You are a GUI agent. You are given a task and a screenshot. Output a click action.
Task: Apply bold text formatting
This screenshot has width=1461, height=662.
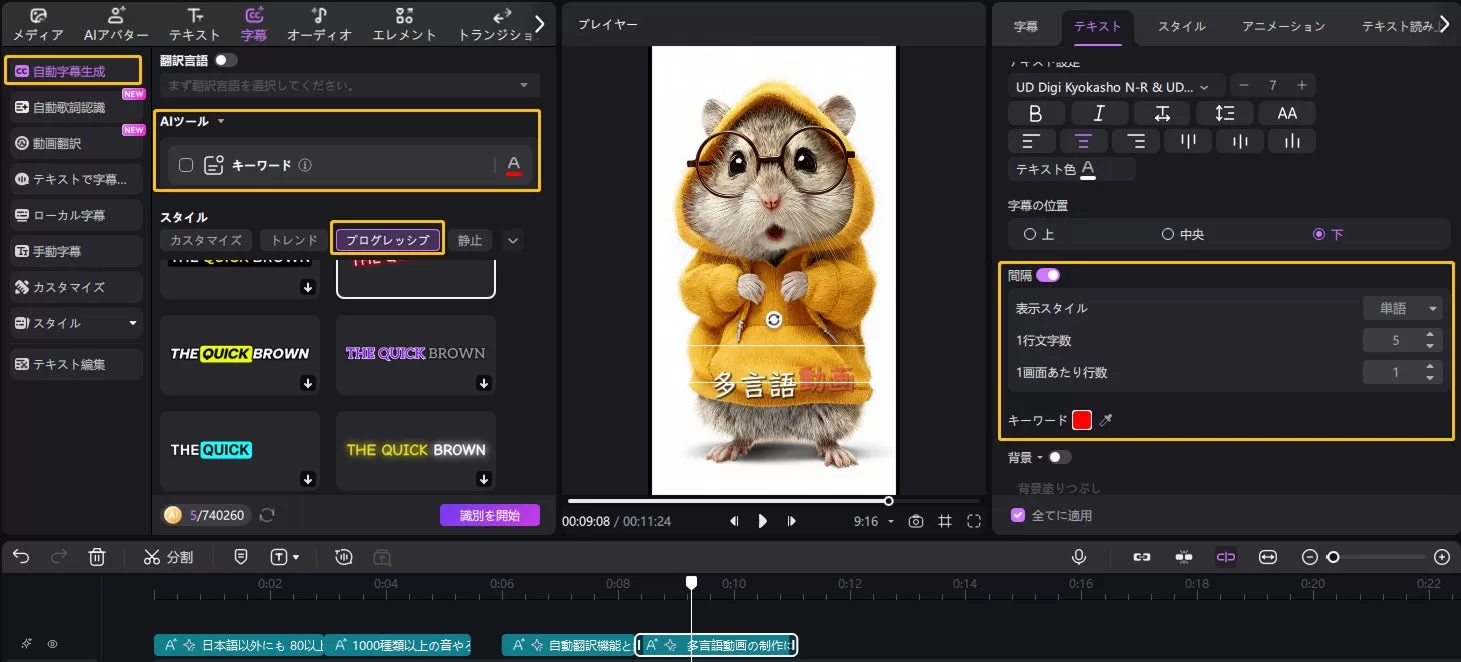point(1035,113)
